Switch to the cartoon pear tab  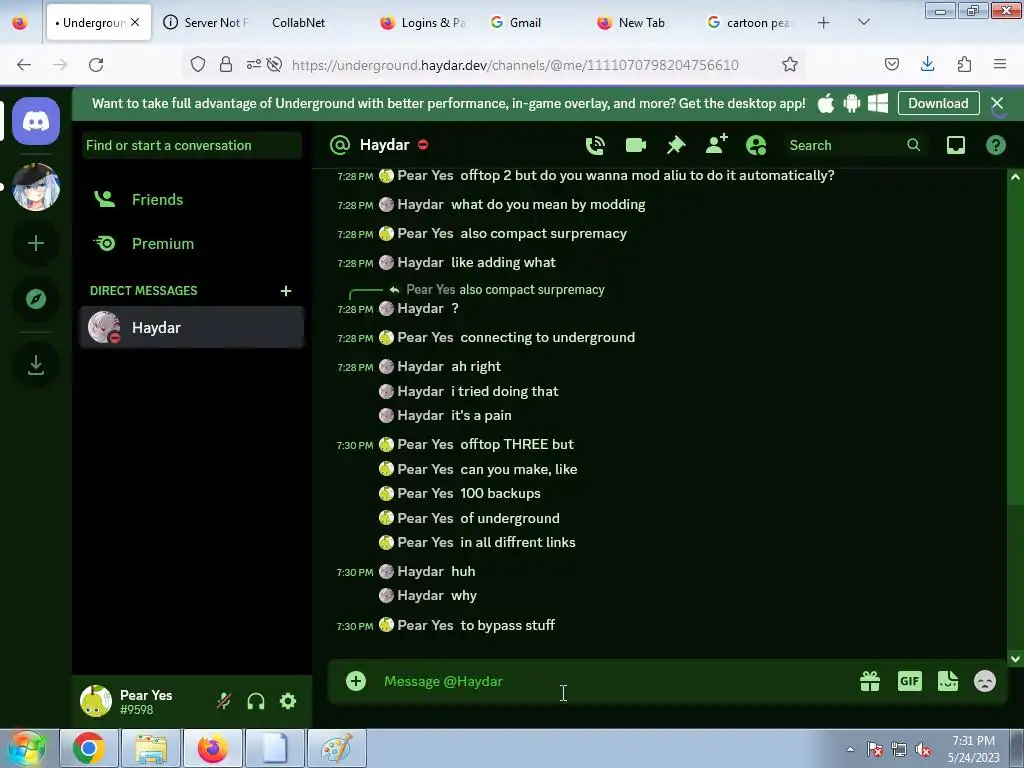750,22
